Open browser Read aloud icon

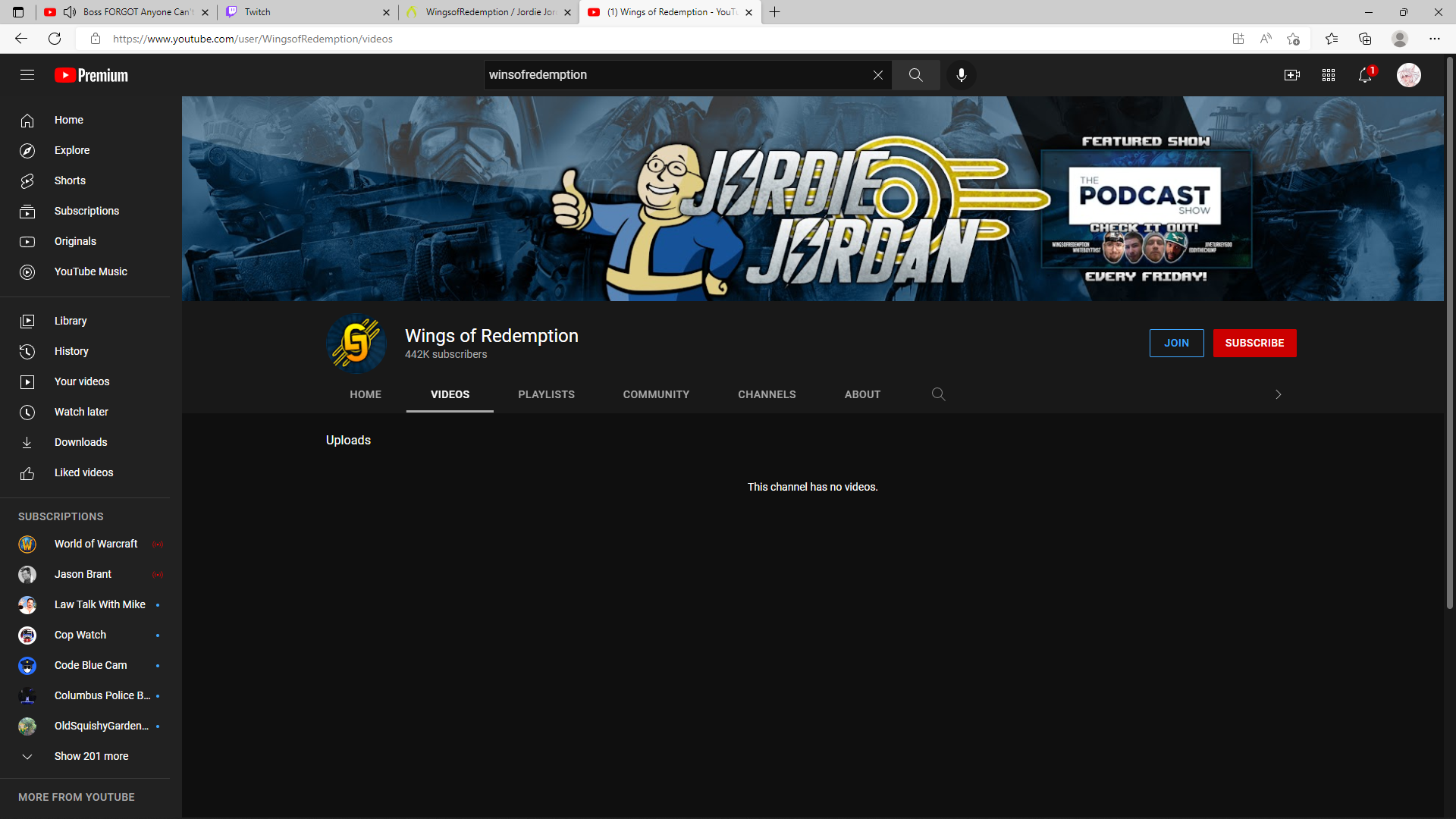(1266, 39)
